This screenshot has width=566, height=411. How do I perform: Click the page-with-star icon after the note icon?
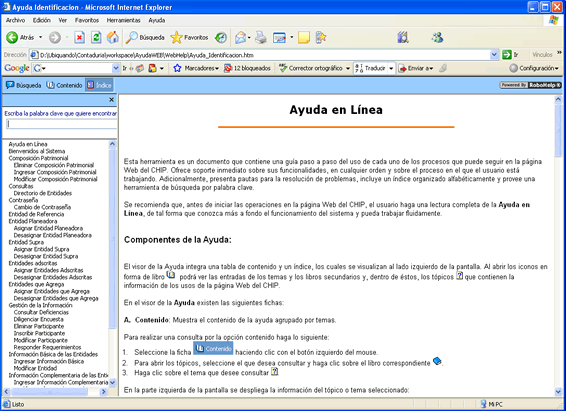(321, 37)
